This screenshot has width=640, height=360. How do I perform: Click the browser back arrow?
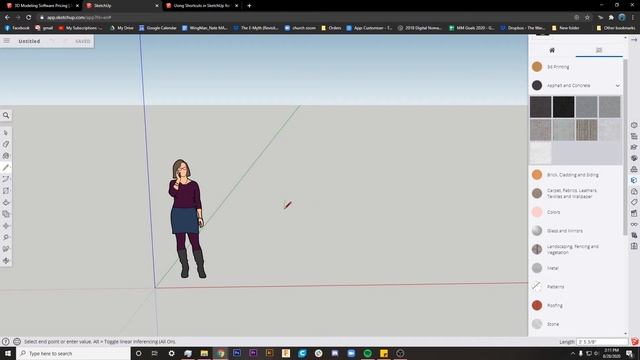click(x=7, y=18)
